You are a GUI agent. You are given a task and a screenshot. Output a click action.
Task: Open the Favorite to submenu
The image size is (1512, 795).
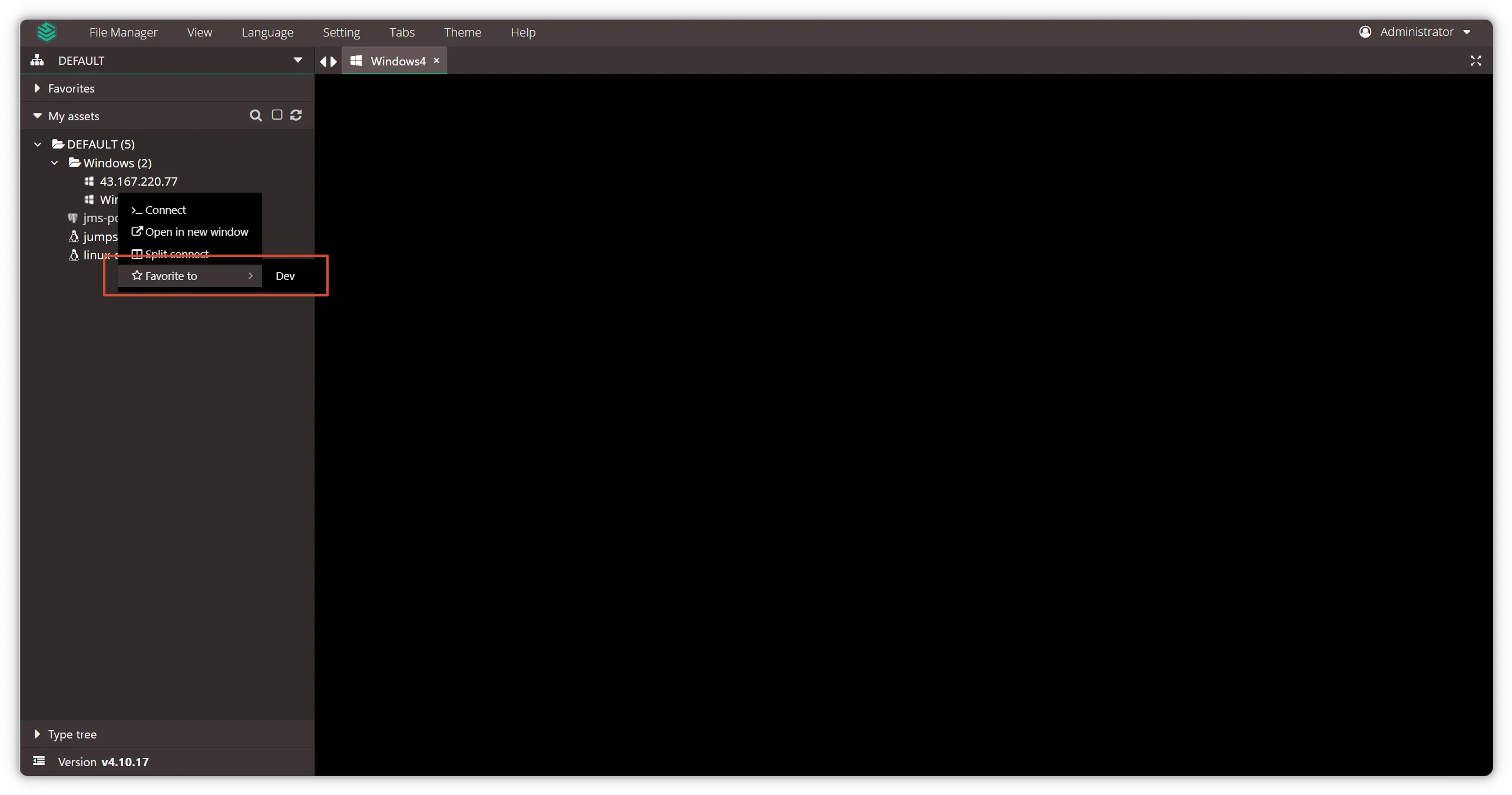[x=190, y=276]
